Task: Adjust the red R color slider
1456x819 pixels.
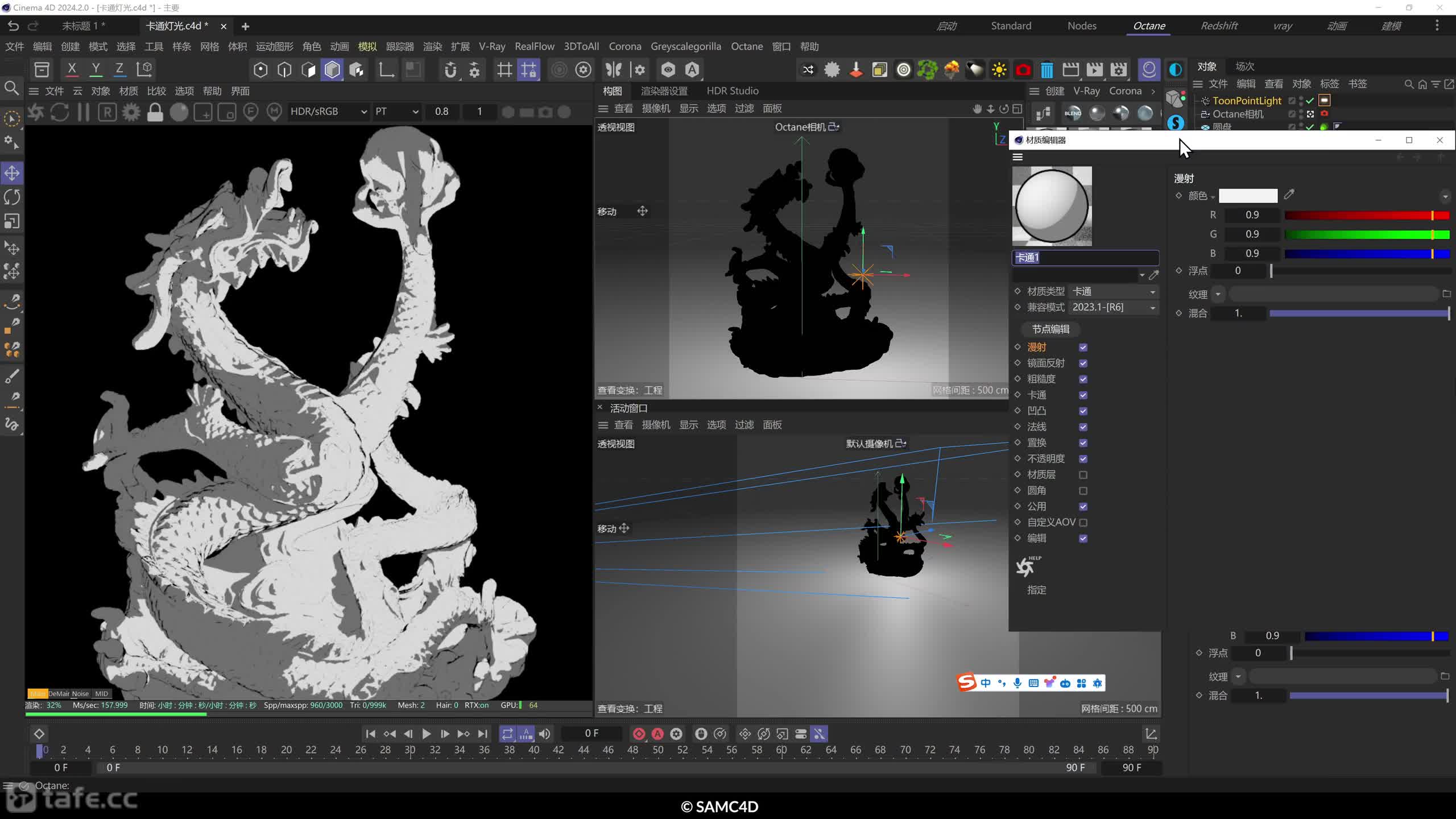Action: (1367, 215)
